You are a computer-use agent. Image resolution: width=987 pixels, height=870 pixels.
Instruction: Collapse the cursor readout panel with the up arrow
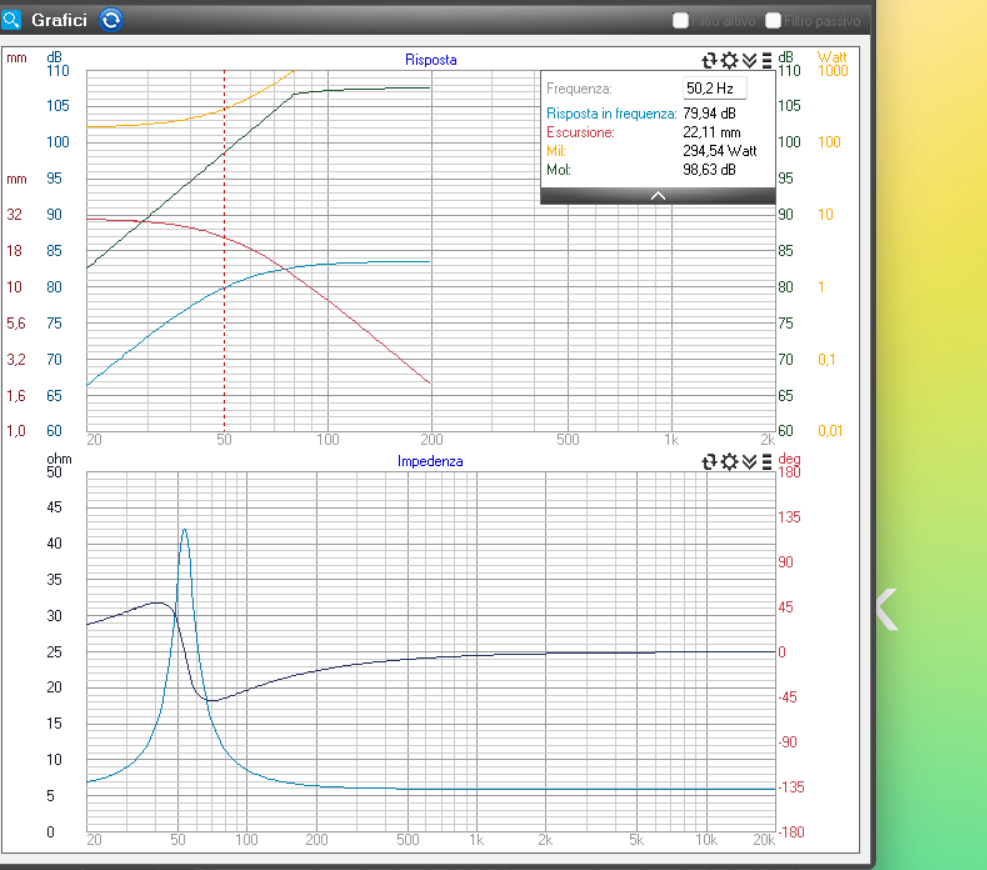coord(658,196)
